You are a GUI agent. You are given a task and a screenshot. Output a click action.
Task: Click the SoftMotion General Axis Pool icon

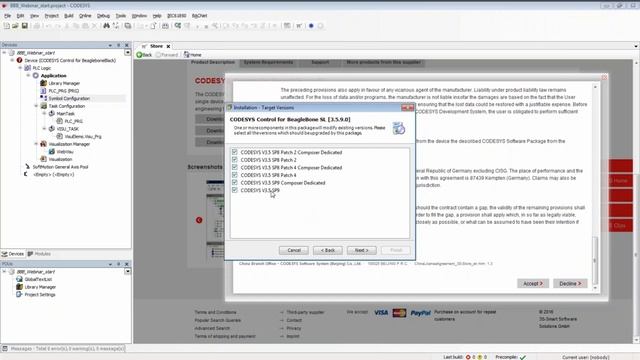27,167
